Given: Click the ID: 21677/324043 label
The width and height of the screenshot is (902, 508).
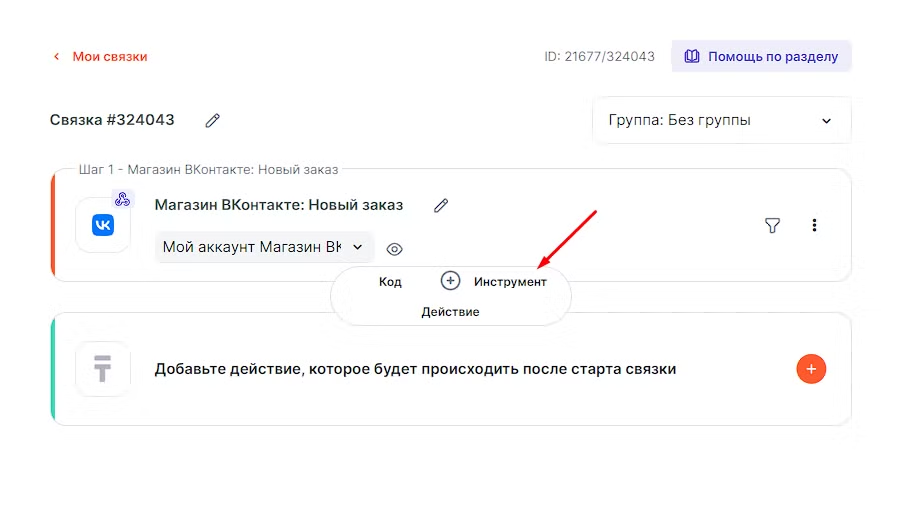Looking at the screenshot, I should click(x=599, y=57).
